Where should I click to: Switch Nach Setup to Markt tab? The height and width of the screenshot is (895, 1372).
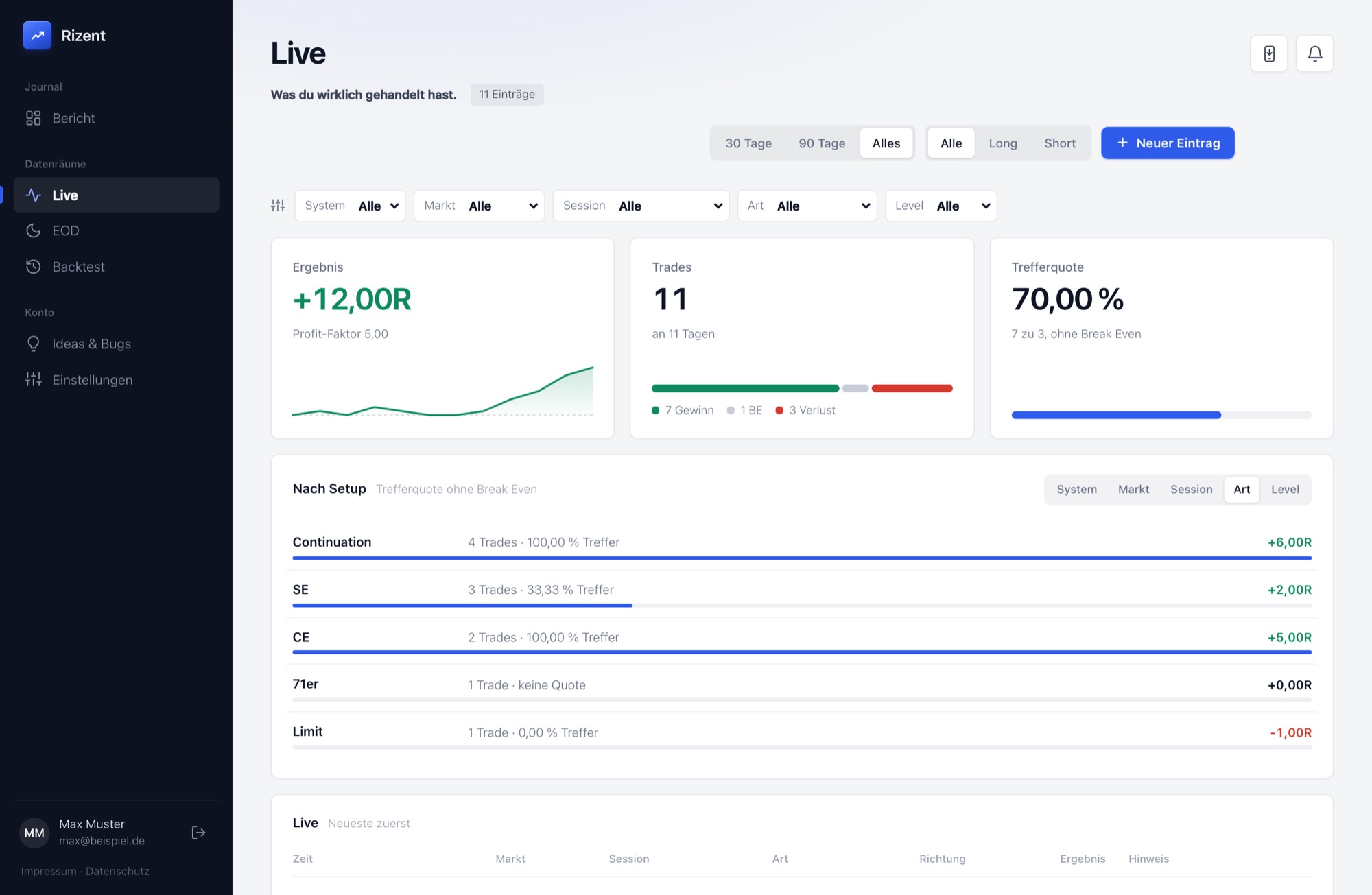click(1133, 489)
